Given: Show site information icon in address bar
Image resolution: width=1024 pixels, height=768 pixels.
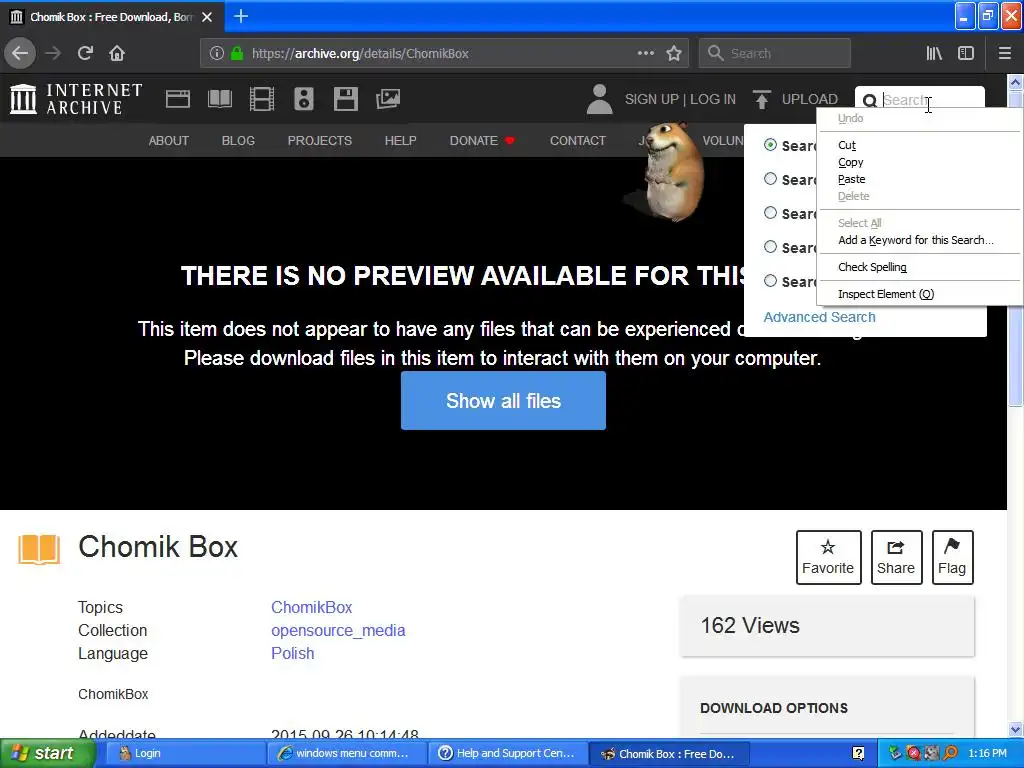Looking at the screenshot, I should [217, 54].
